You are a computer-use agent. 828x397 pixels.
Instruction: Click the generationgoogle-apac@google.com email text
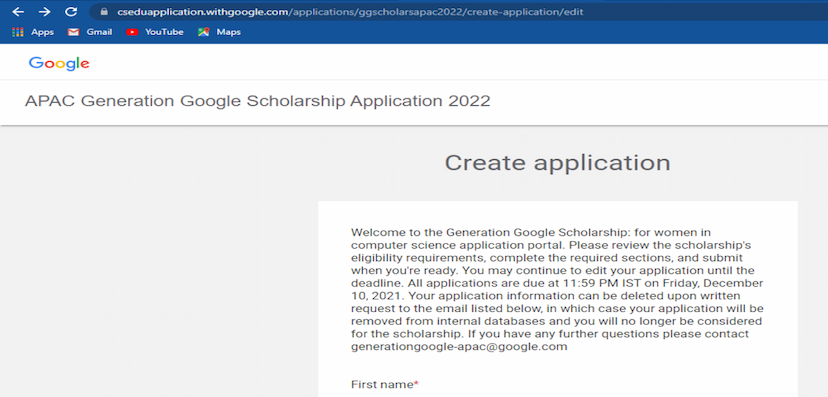459,347
